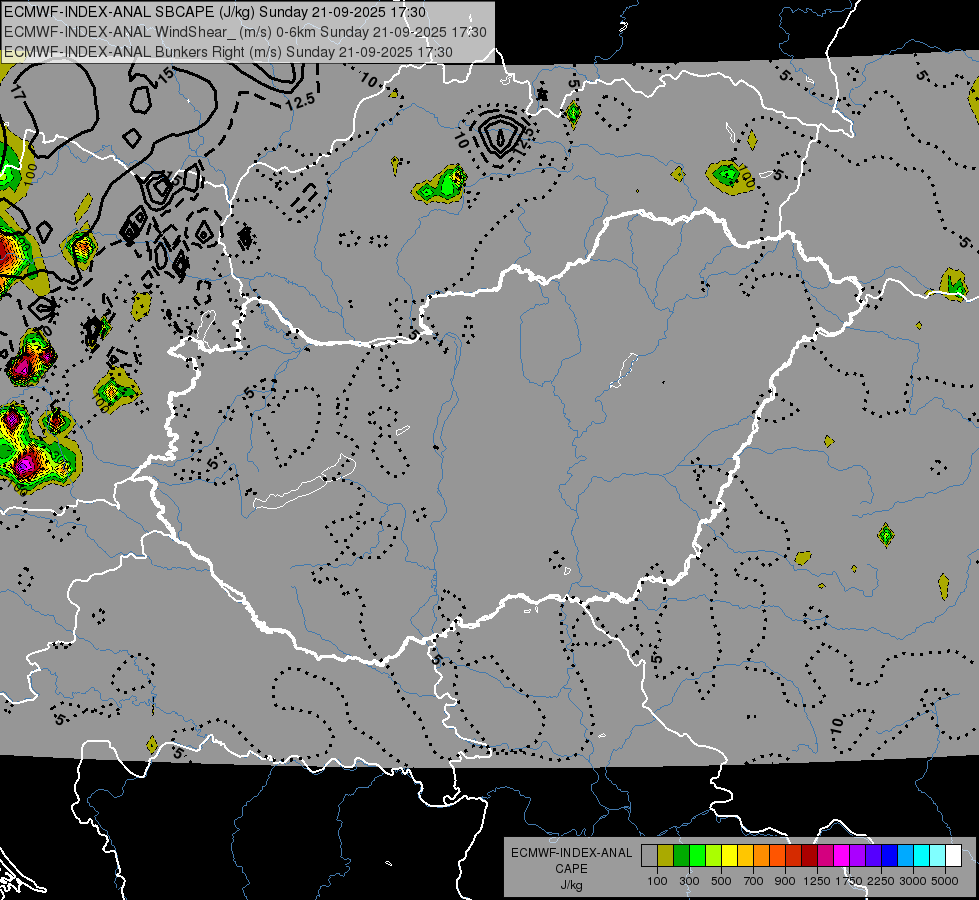
Task: Click the legend value 500
Action: (x=721, y=881)
